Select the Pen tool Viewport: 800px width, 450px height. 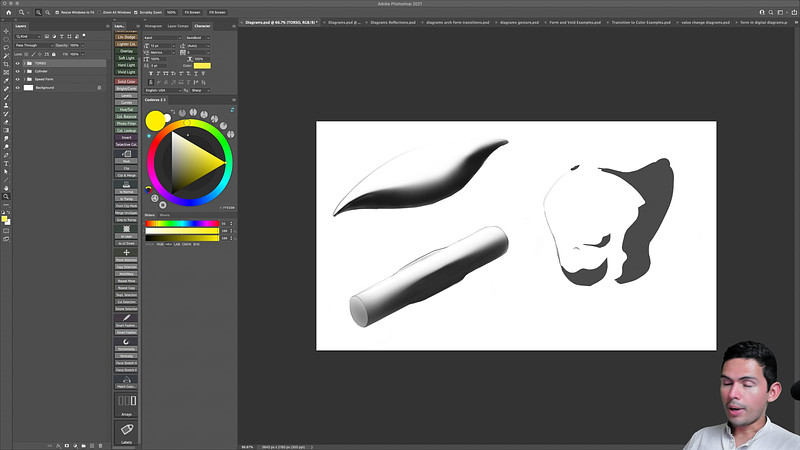(x=6, y=155)
